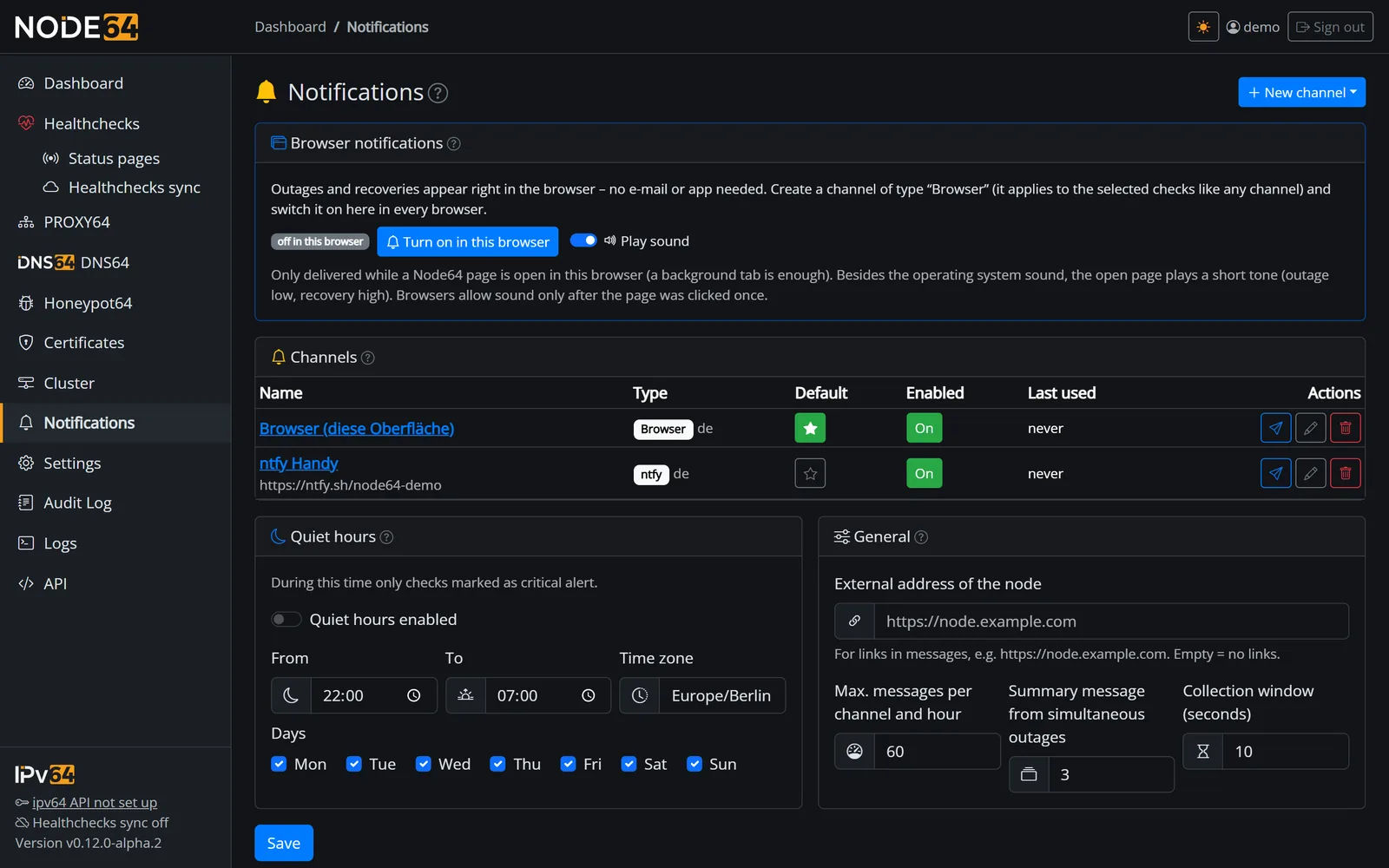The height and width of the screenshot is (868, 1389).
Task: Open Settings in sidebar
Action: pos(115,464)
